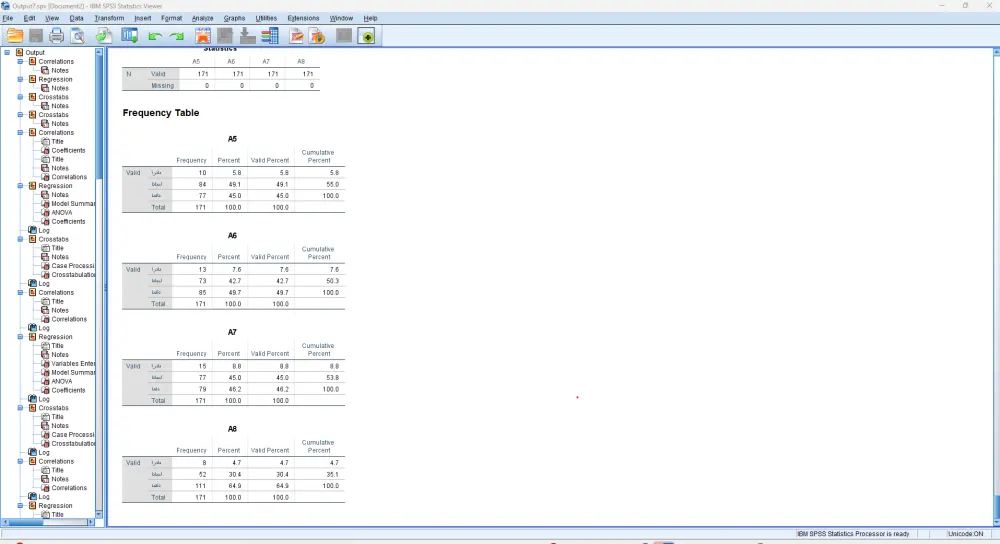The image size is (1000, 544).
Task: Open the Data menu
Action: tap(77, 18)
